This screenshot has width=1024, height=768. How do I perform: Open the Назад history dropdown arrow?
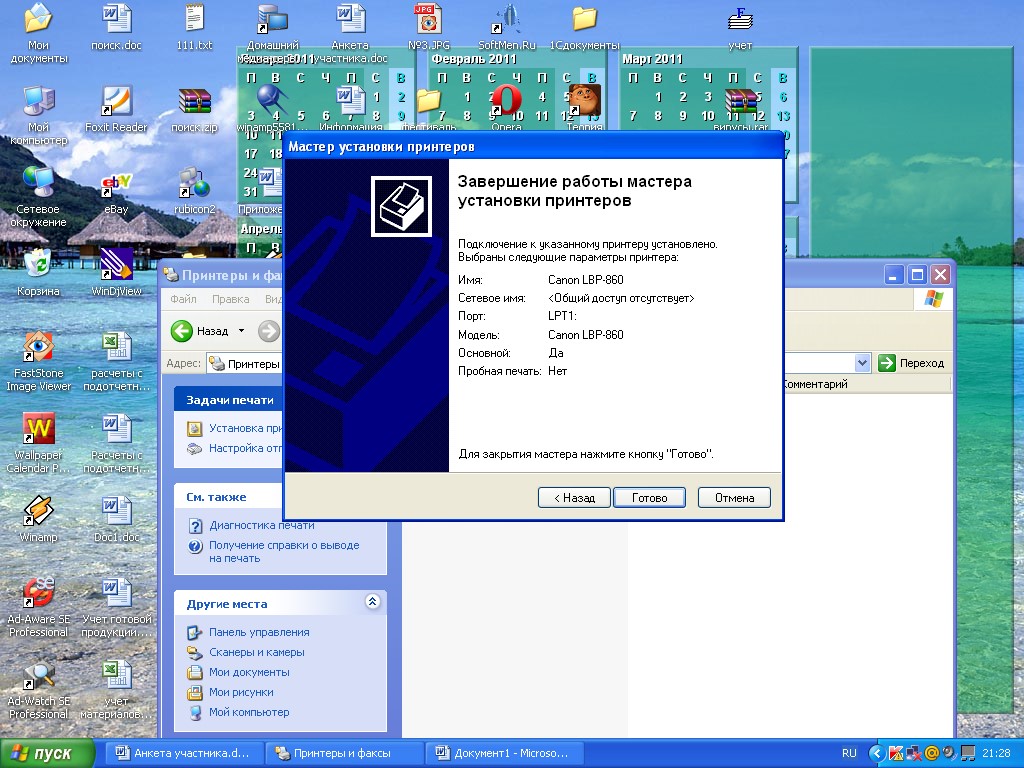pyautogui.click(x=241, y=331)
